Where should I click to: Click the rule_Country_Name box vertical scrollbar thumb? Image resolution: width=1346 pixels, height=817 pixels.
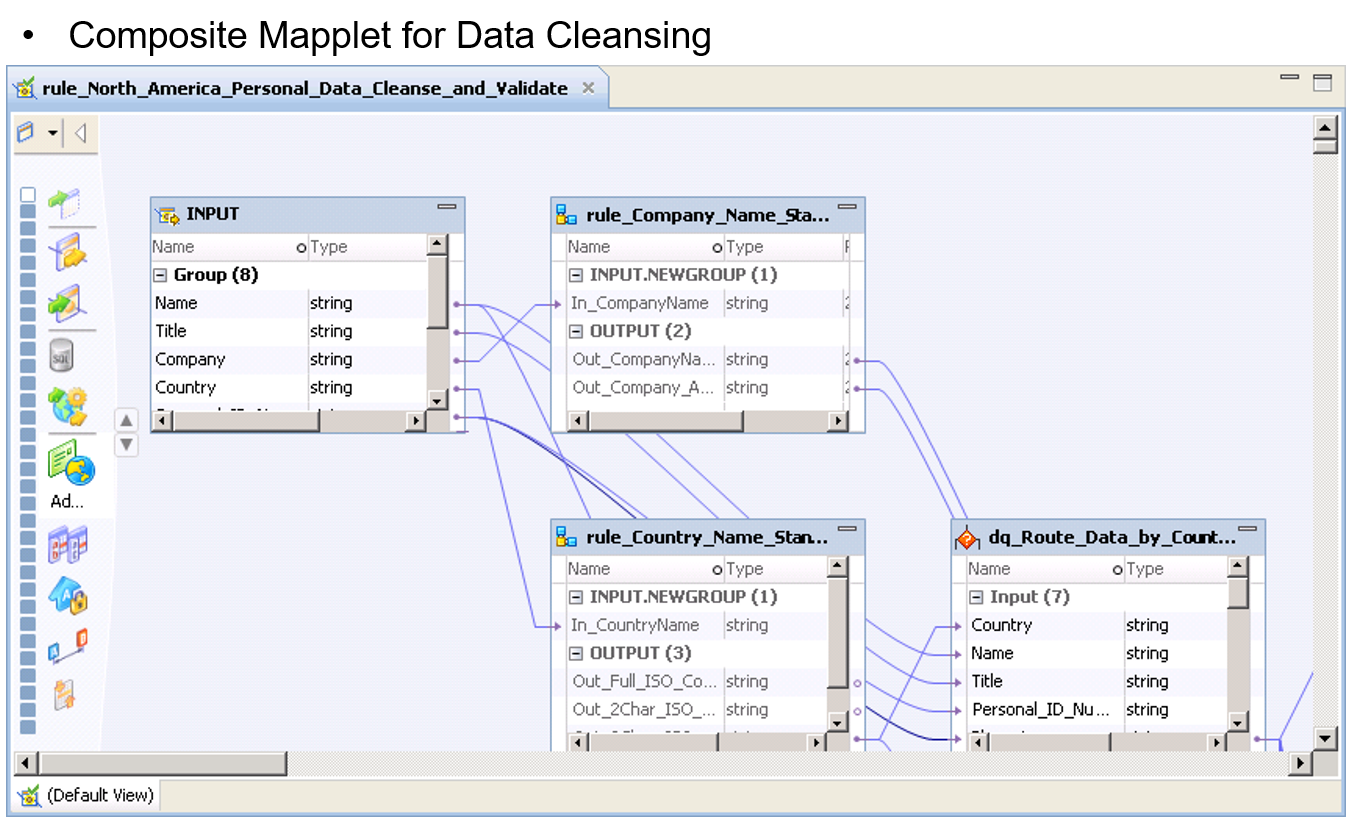pos(837,634)
